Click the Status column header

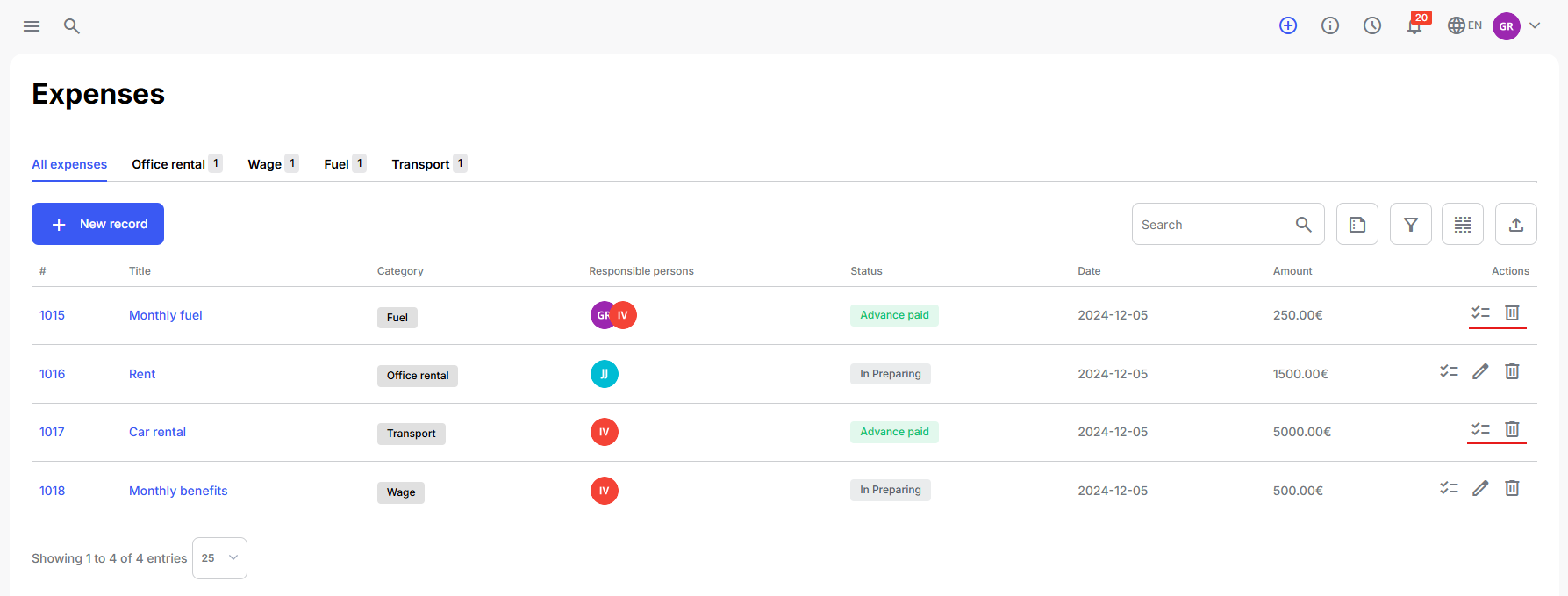866,271
